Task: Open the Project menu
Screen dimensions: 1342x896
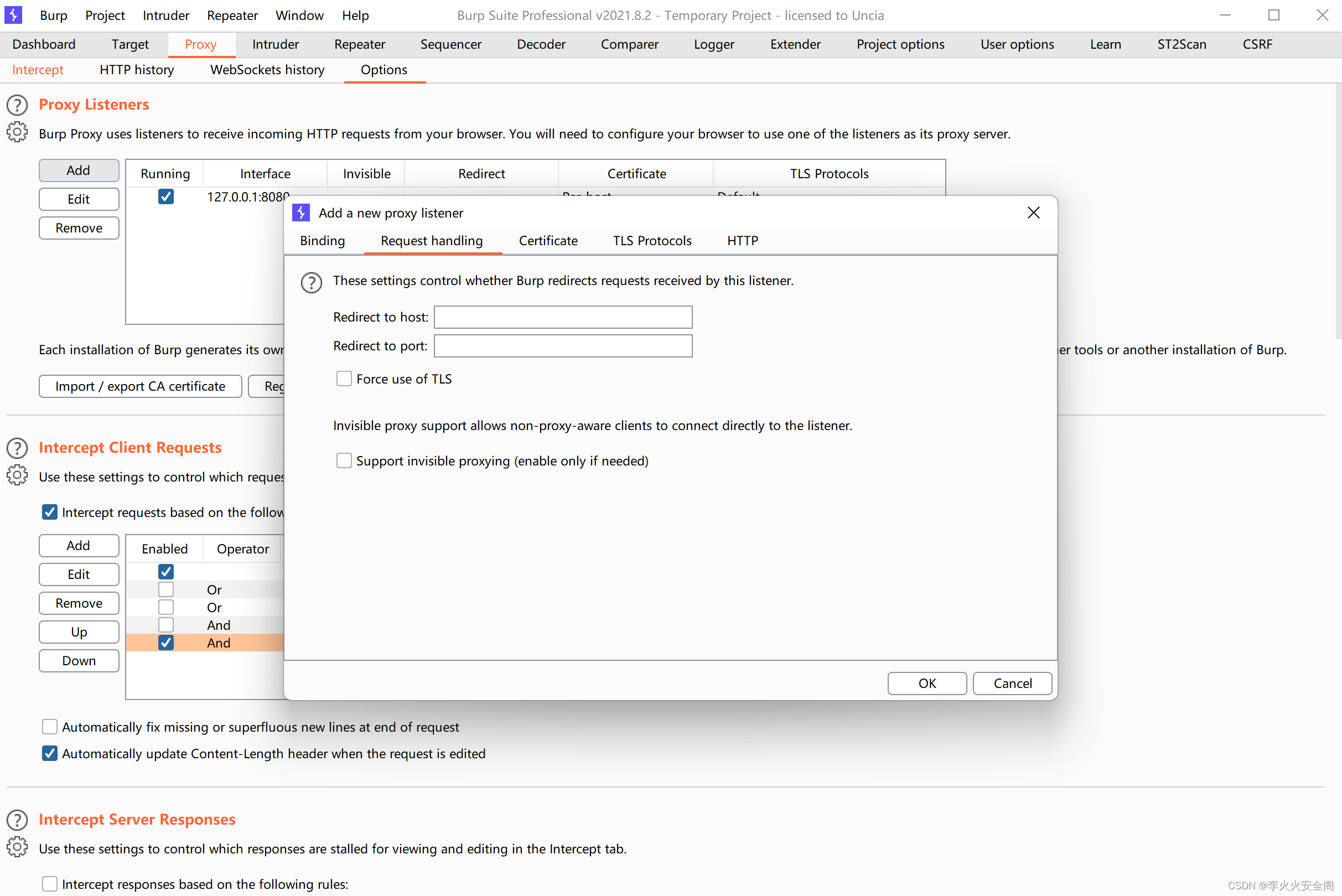Action: coord(105,15)
